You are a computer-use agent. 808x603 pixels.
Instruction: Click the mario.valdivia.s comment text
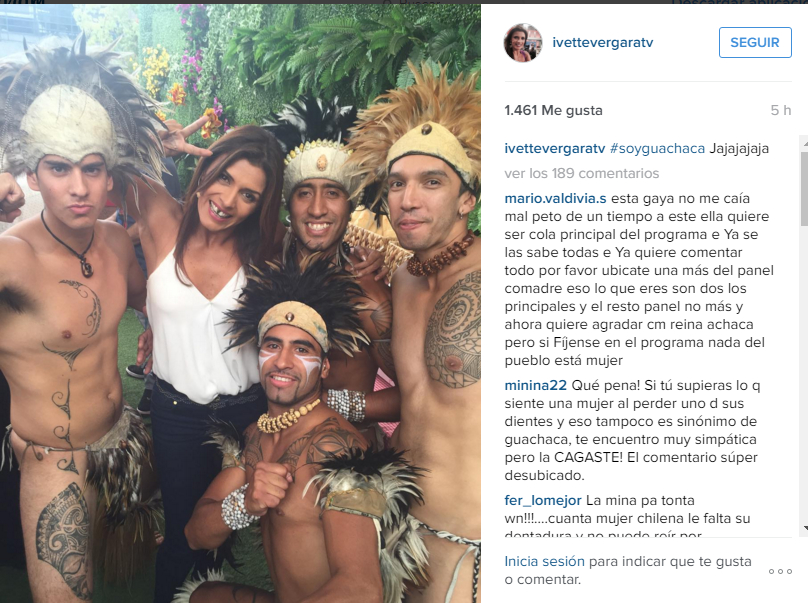pyautogui.click(x=639, y=279)
